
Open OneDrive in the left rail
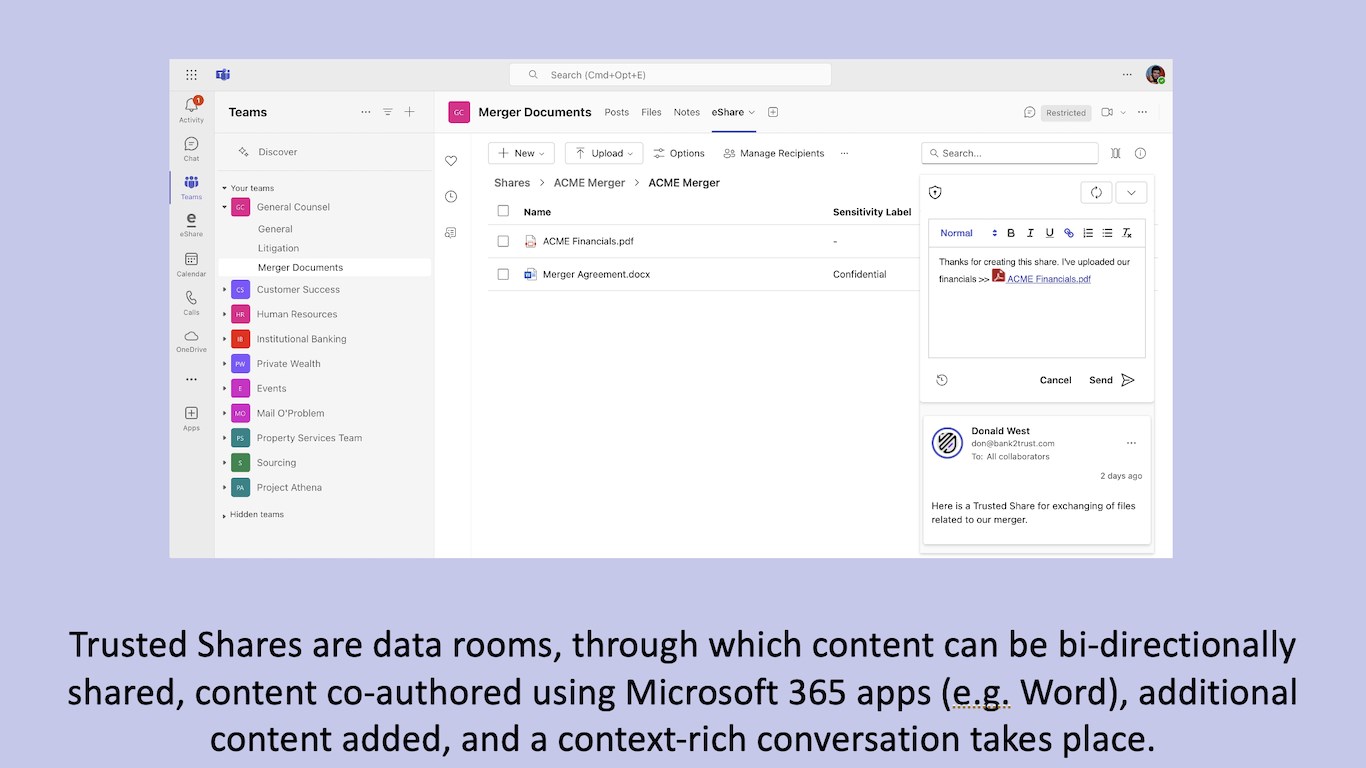coord(191,341)
